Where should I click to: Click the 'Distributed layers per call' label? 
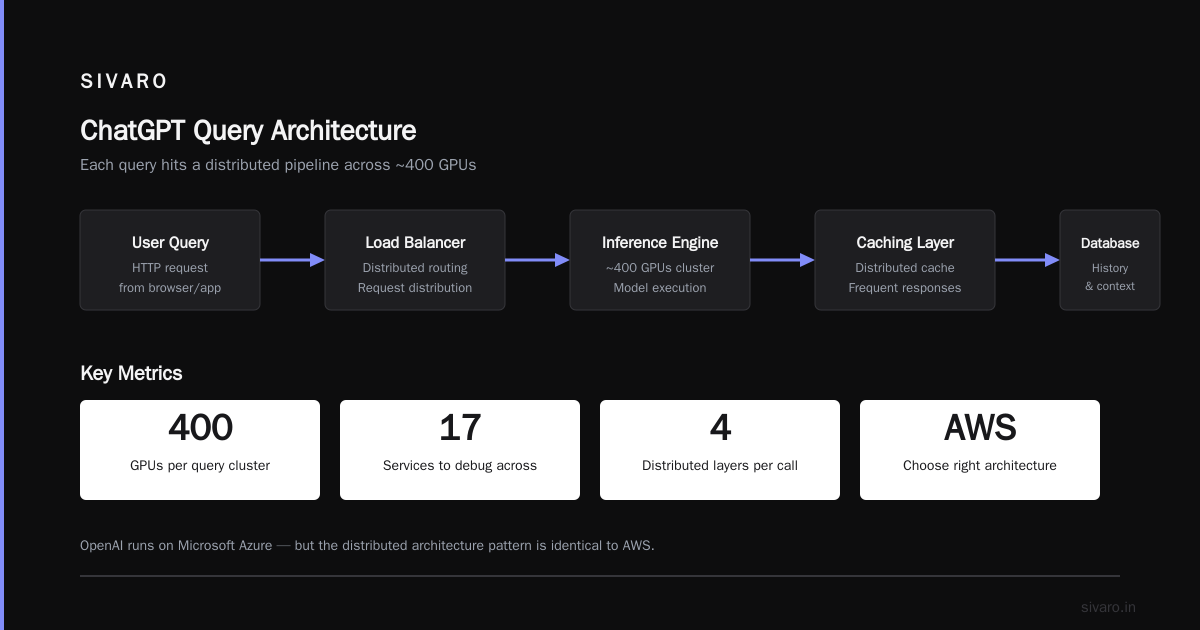[x=720, y=465]
